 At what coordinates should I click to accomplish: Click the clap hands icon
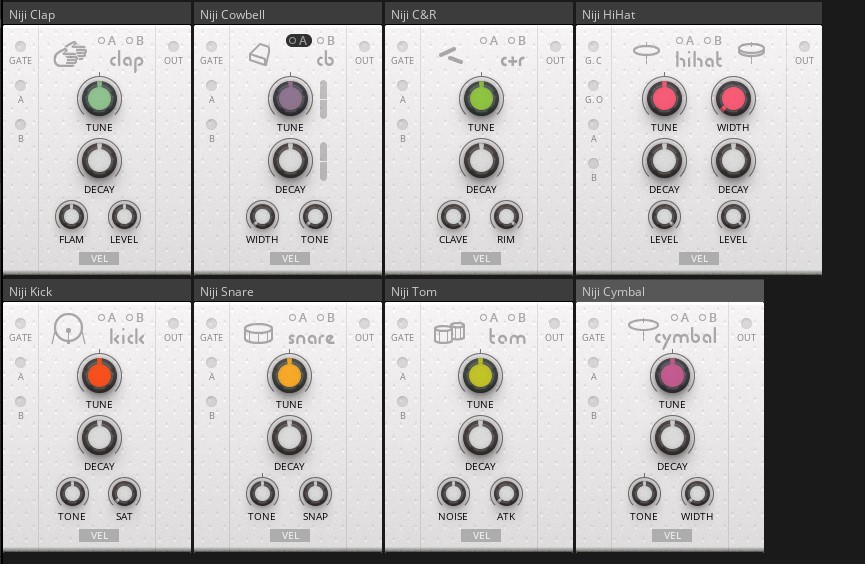[69, 54]
